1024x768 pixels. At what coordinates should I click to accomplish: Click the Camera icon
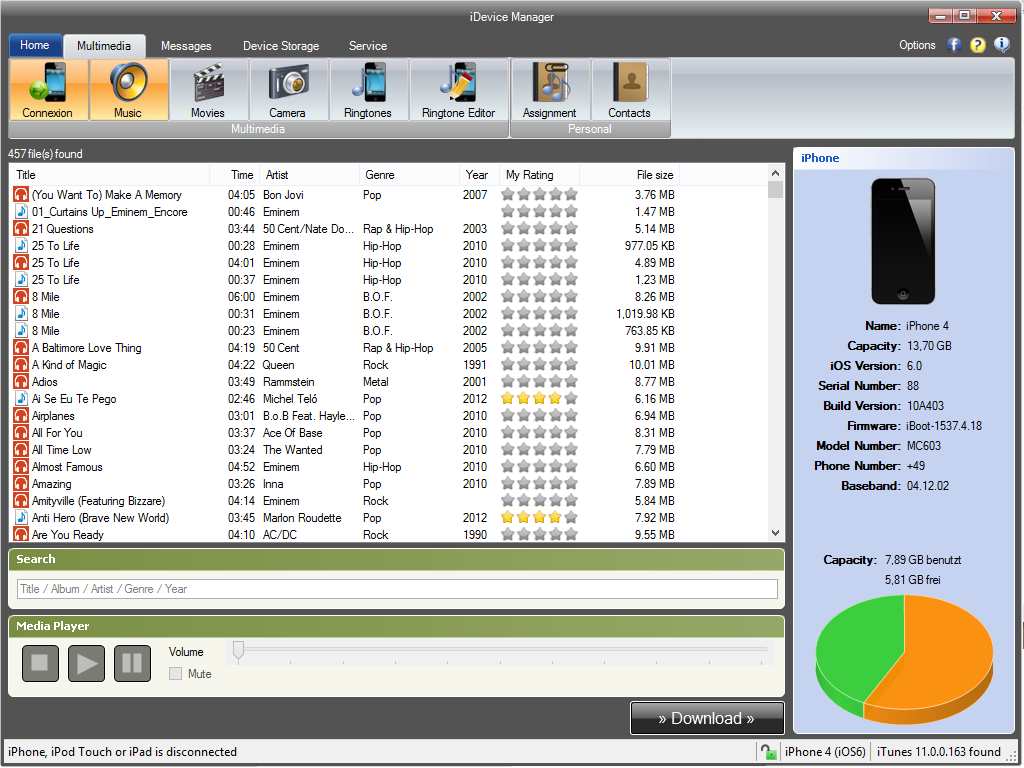288,89
